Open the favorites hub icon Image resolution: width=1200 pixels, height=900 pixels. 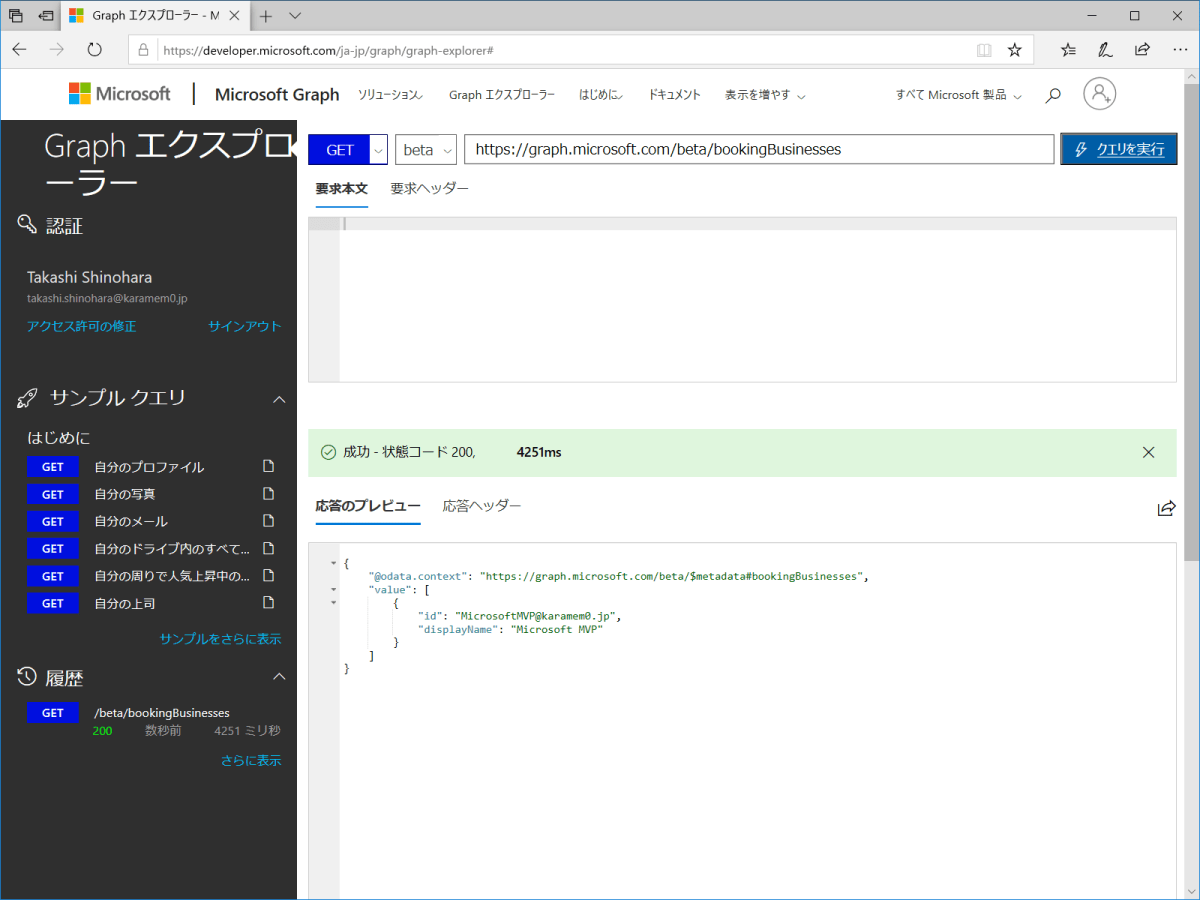pyautogui.click(x=1068, y=50)
